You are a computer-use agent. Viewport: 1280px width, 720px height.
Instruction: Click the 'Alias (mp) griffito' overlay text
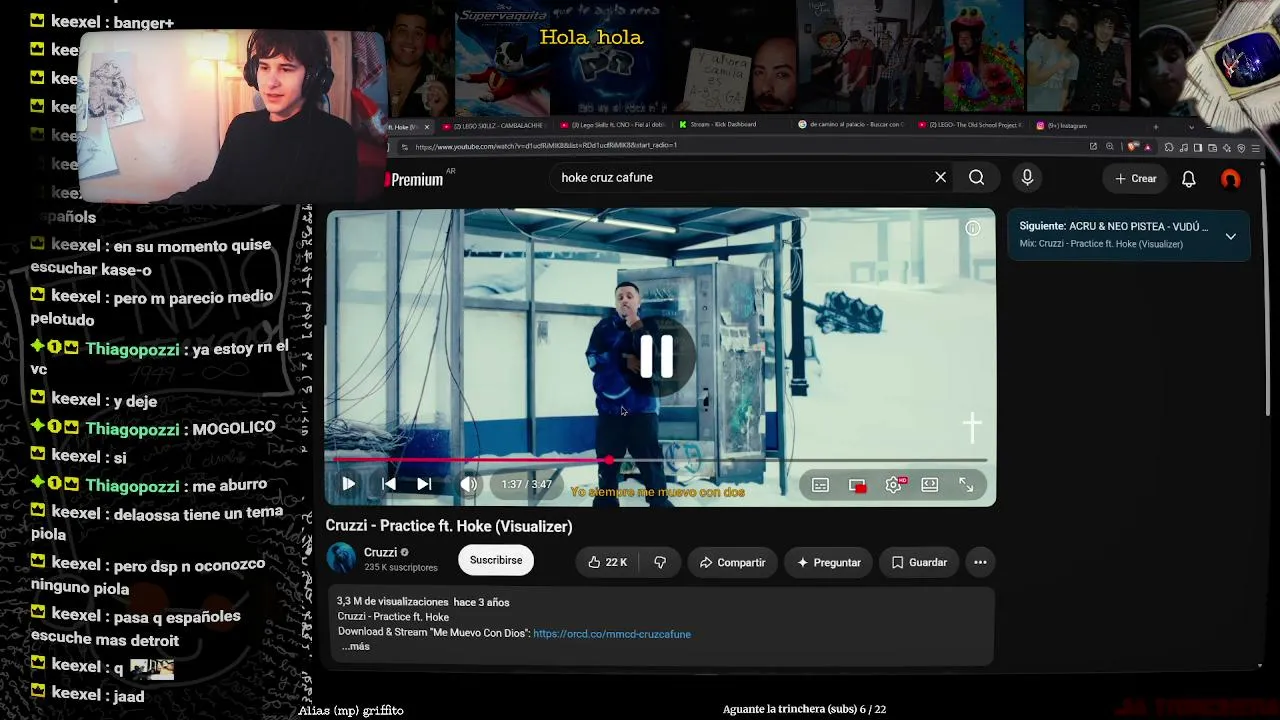tap(351, 710)
